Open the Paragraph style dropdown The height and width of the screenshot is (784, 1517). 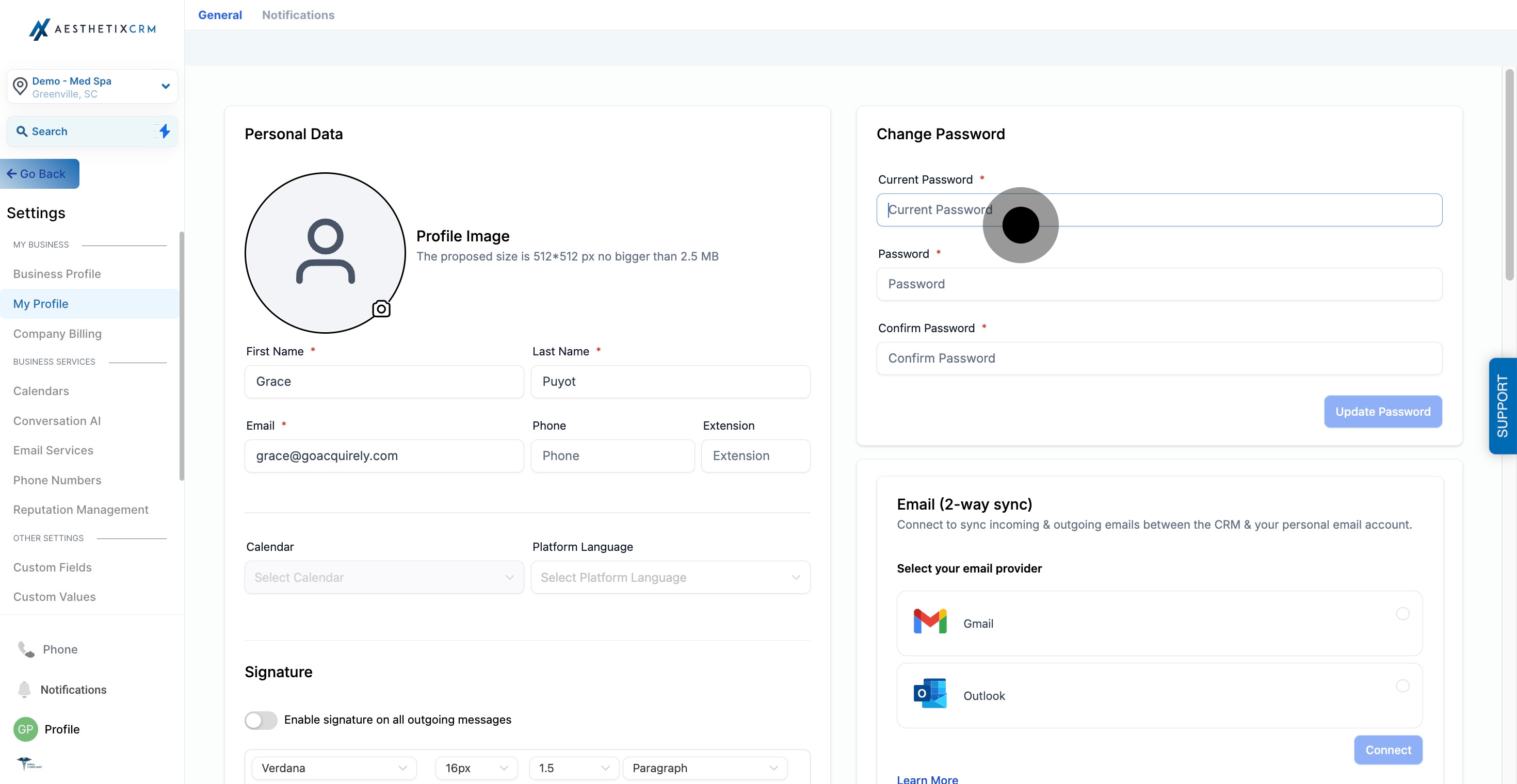coord(705,768)
